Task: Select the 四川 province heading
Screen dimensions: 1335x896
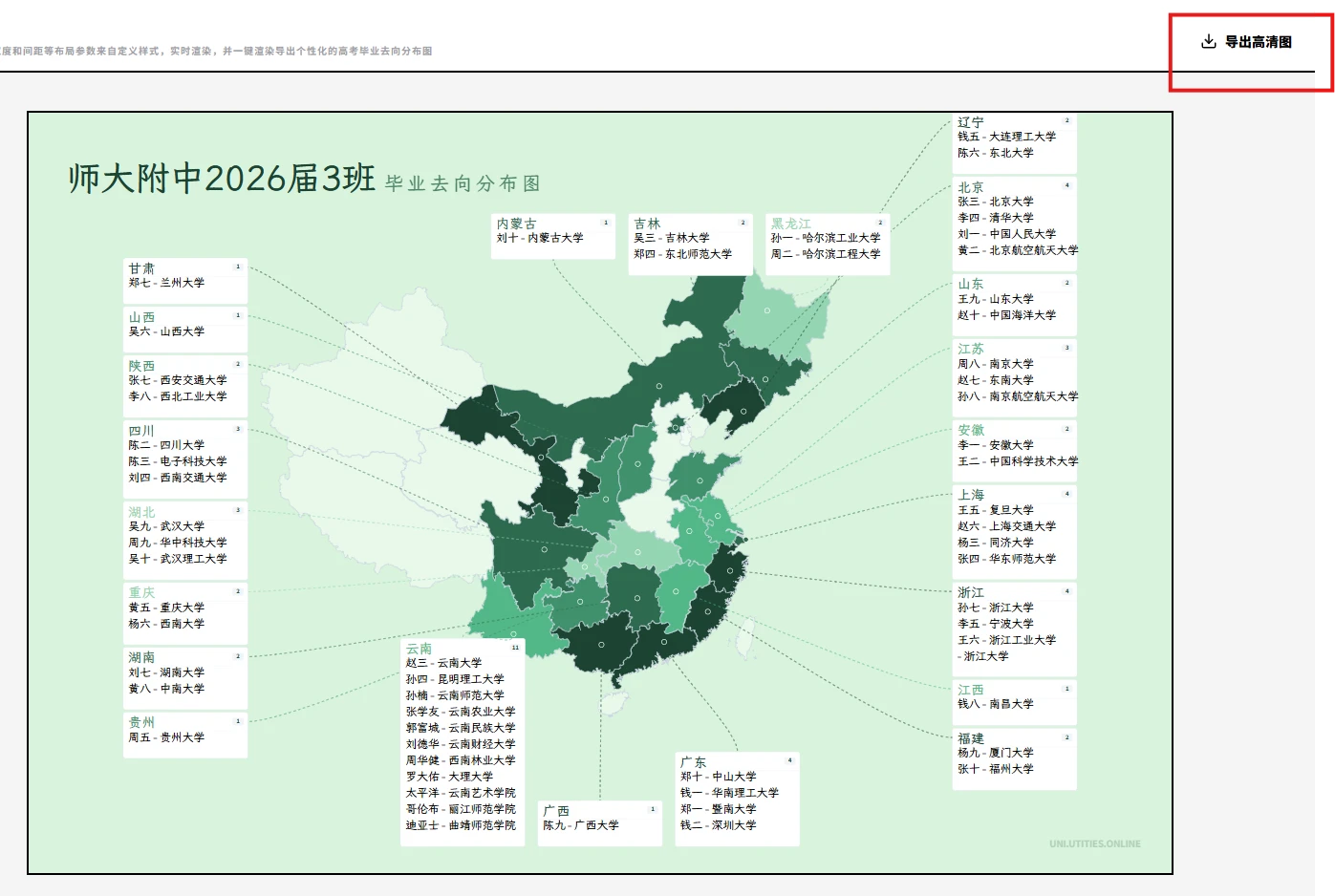Action: [141, 431]
